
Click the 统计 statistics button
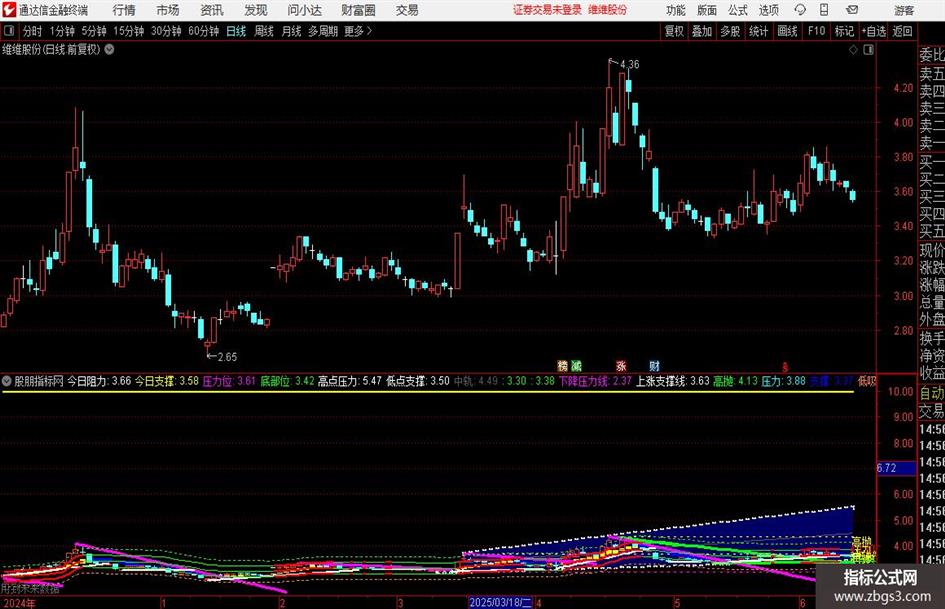(758, 31)
